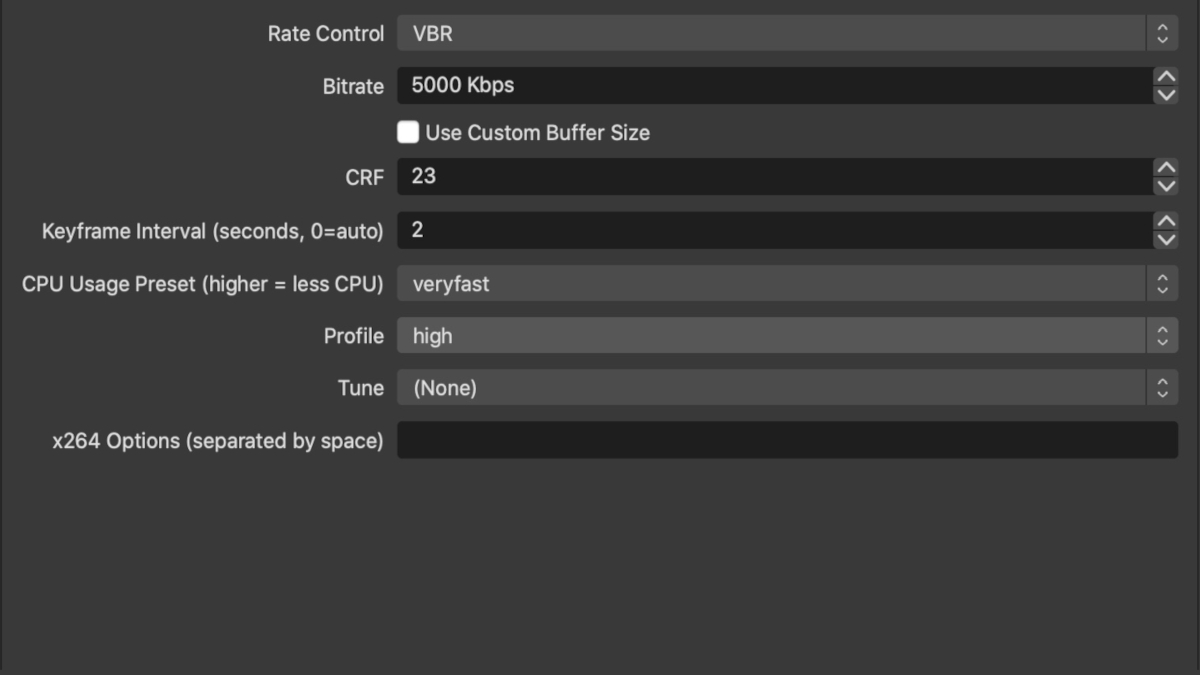1200x675 pixels.
Task: Click the Bitrate value field showing 5000 Kbps
Action: click(700, 85)
